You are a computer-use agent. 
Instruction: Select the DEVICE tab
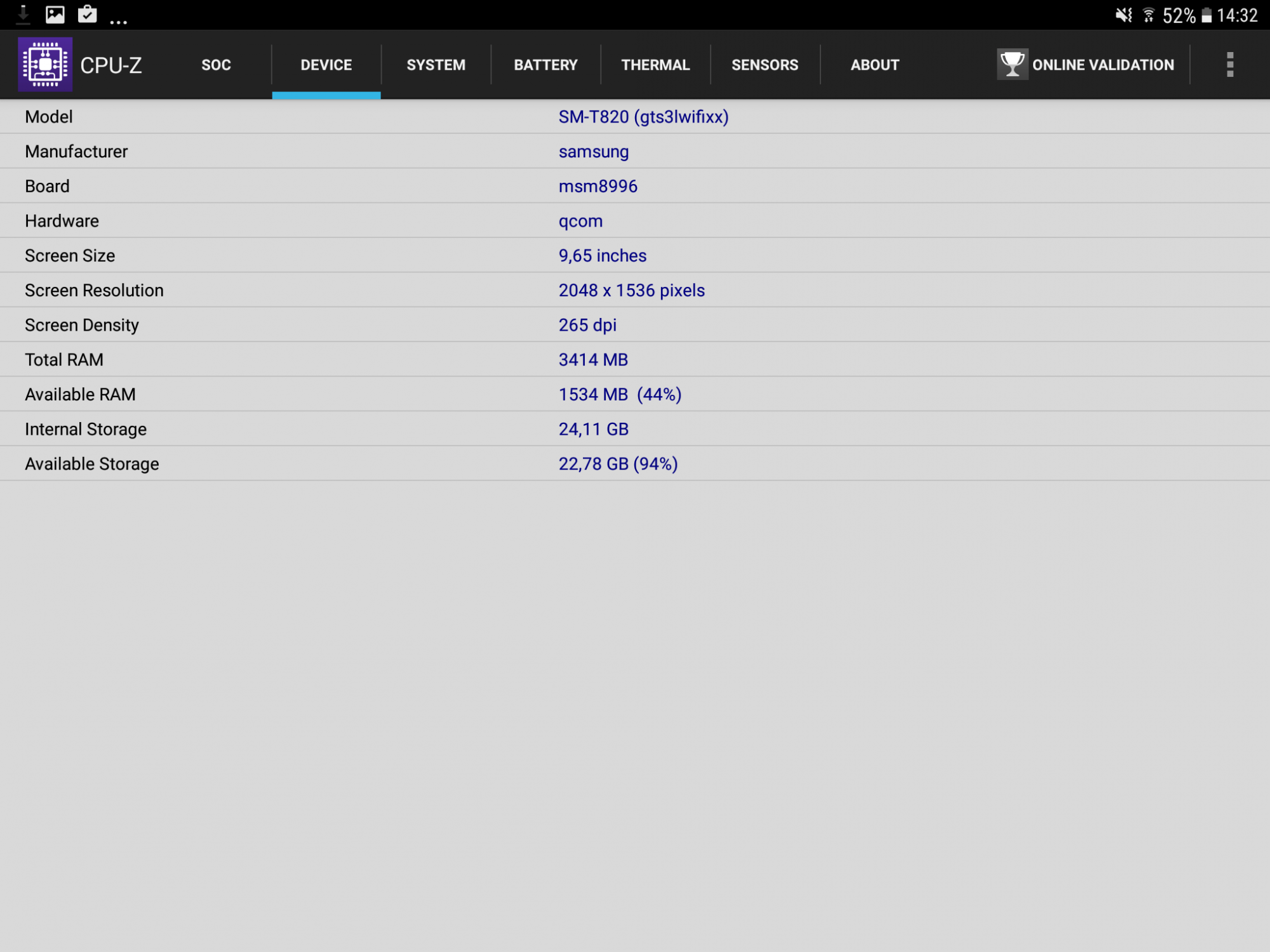326,65
